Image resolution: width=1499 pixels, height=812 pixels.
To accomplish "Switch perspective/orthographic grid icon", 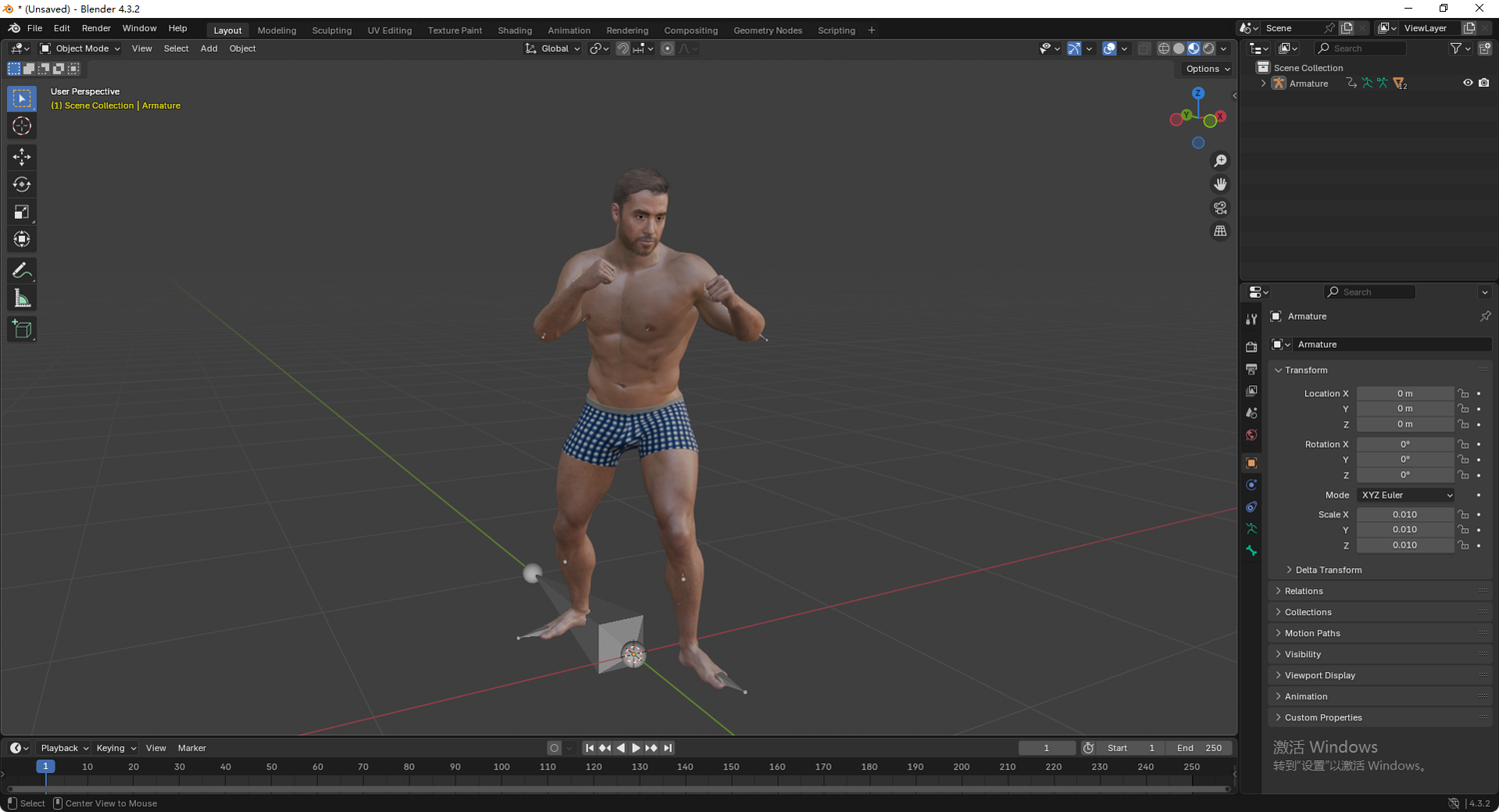I will [1220, 231].
